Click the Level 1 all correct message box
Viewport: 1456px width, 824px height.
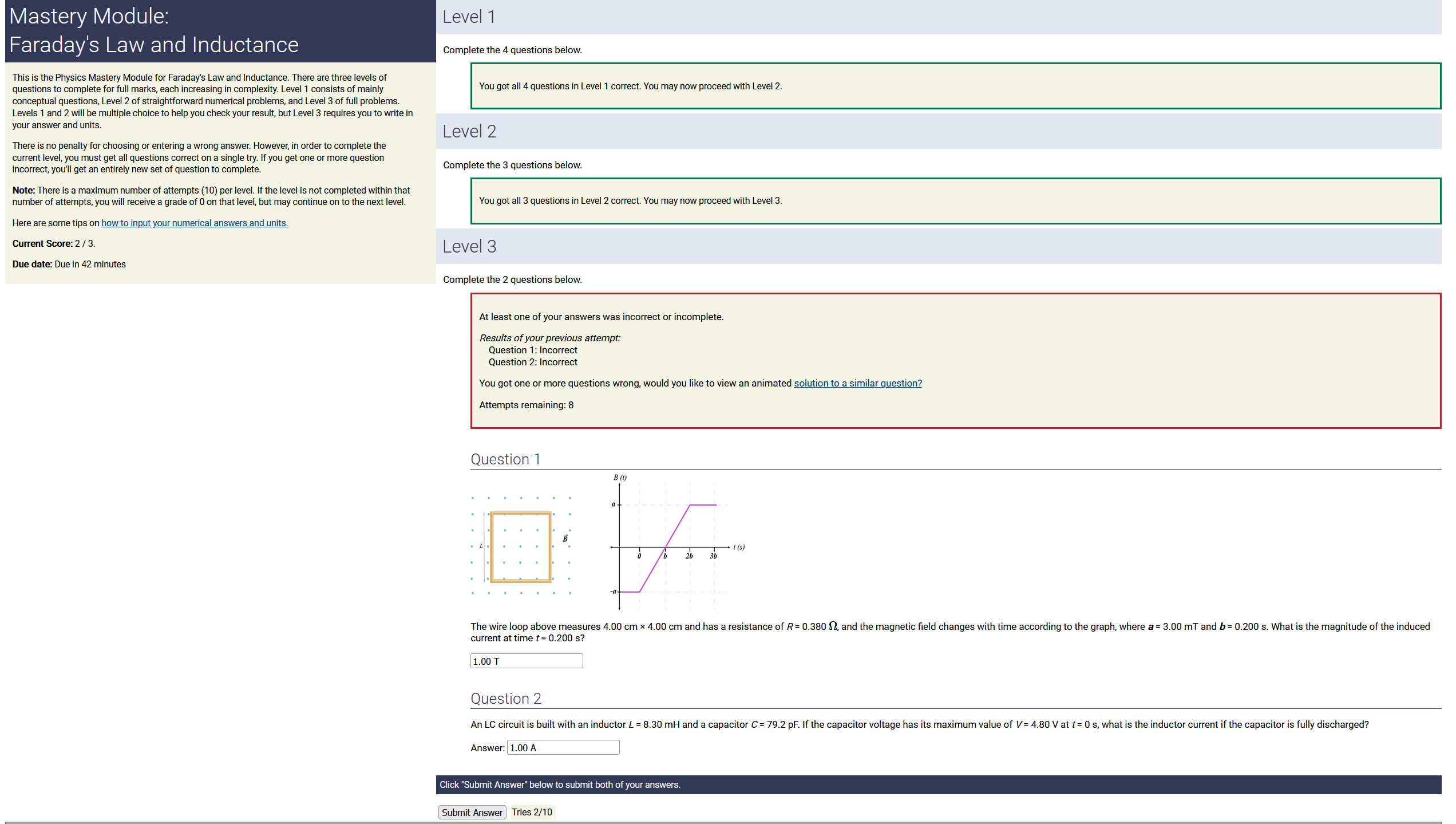click(x=955, y=86)
